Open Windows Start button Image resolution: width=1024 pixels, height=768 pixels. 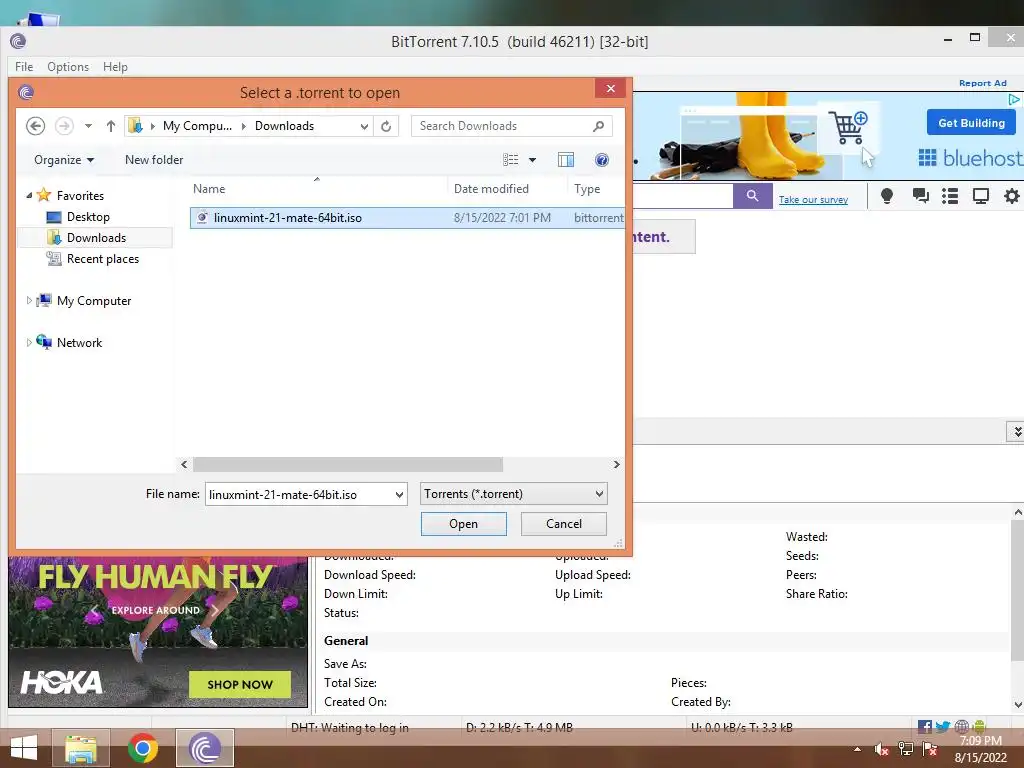click(24, 748)
